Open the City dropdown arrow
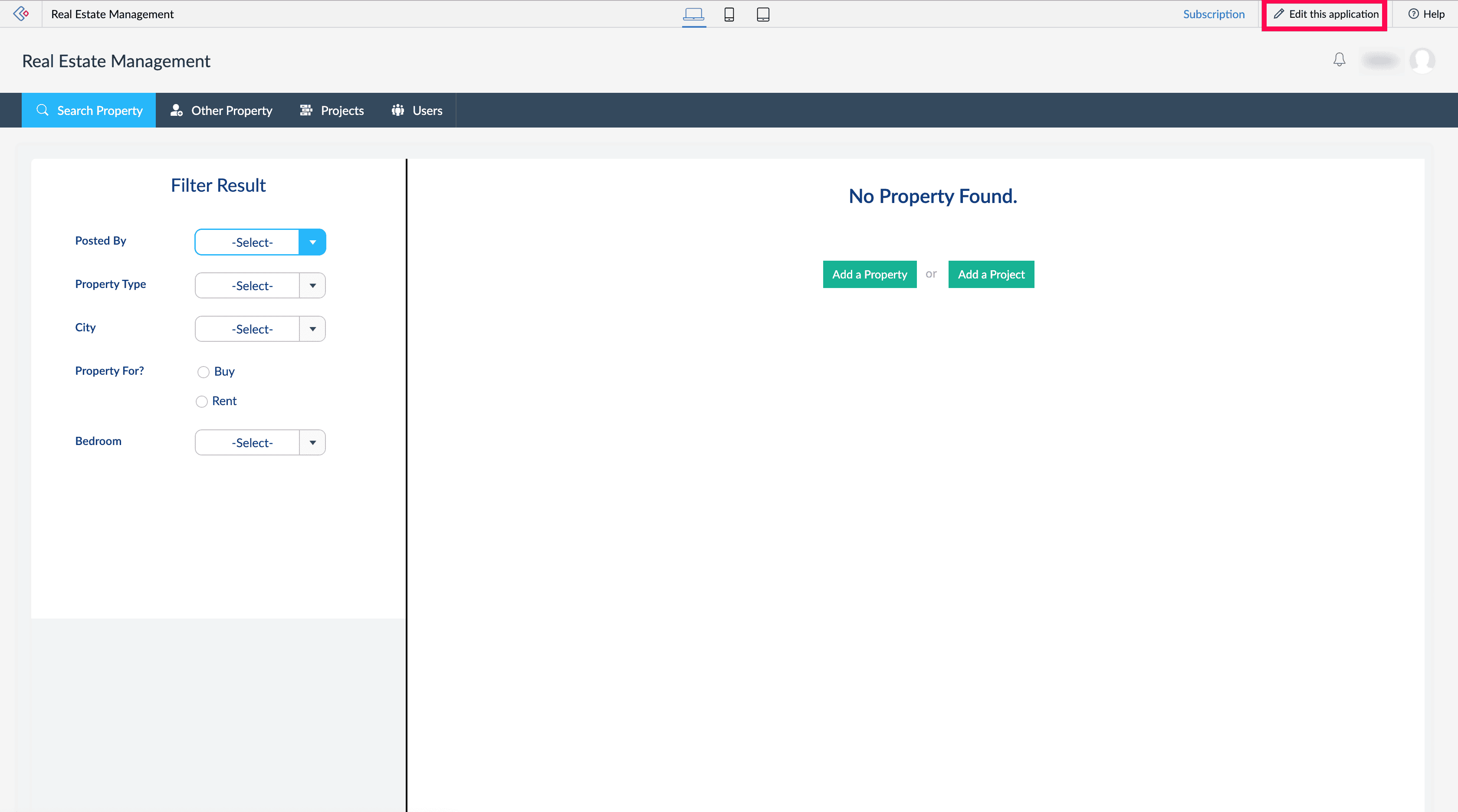The width and height of the screenshot is (1458, 812). point(312,329)
